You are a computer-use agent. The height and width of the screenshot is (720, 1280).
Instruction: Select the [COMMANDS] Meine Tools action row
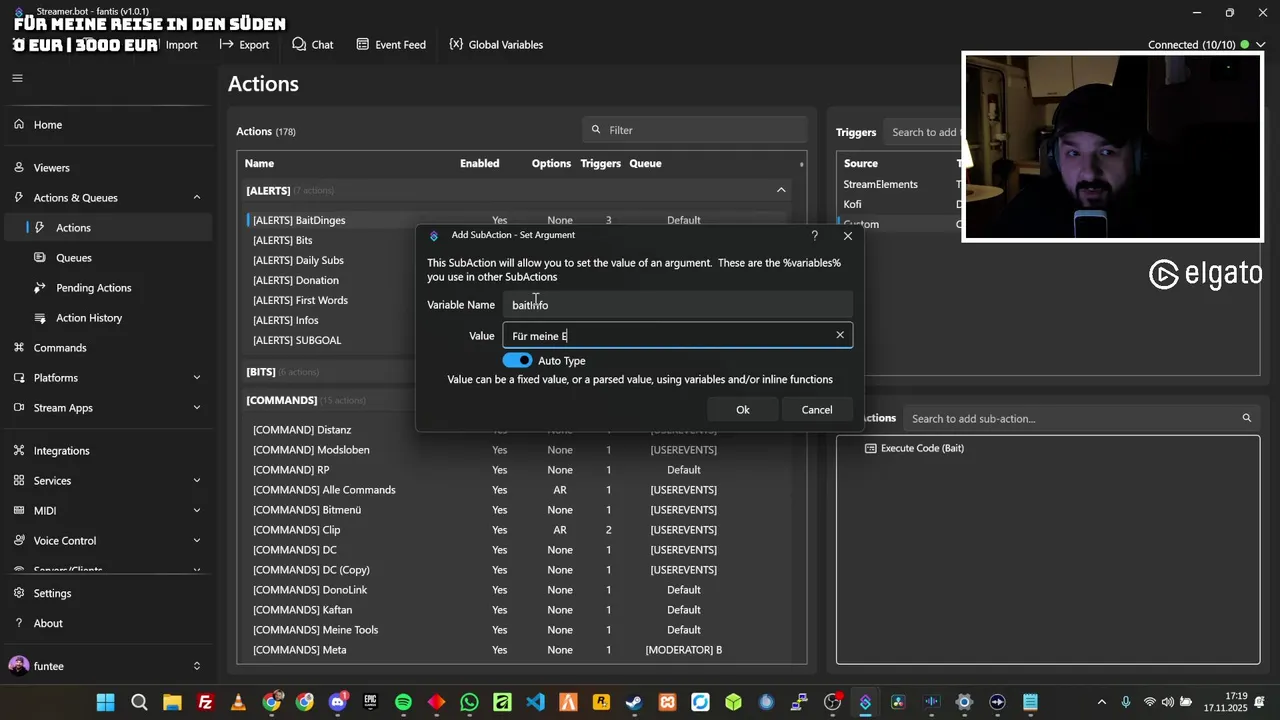pos(516,630)
